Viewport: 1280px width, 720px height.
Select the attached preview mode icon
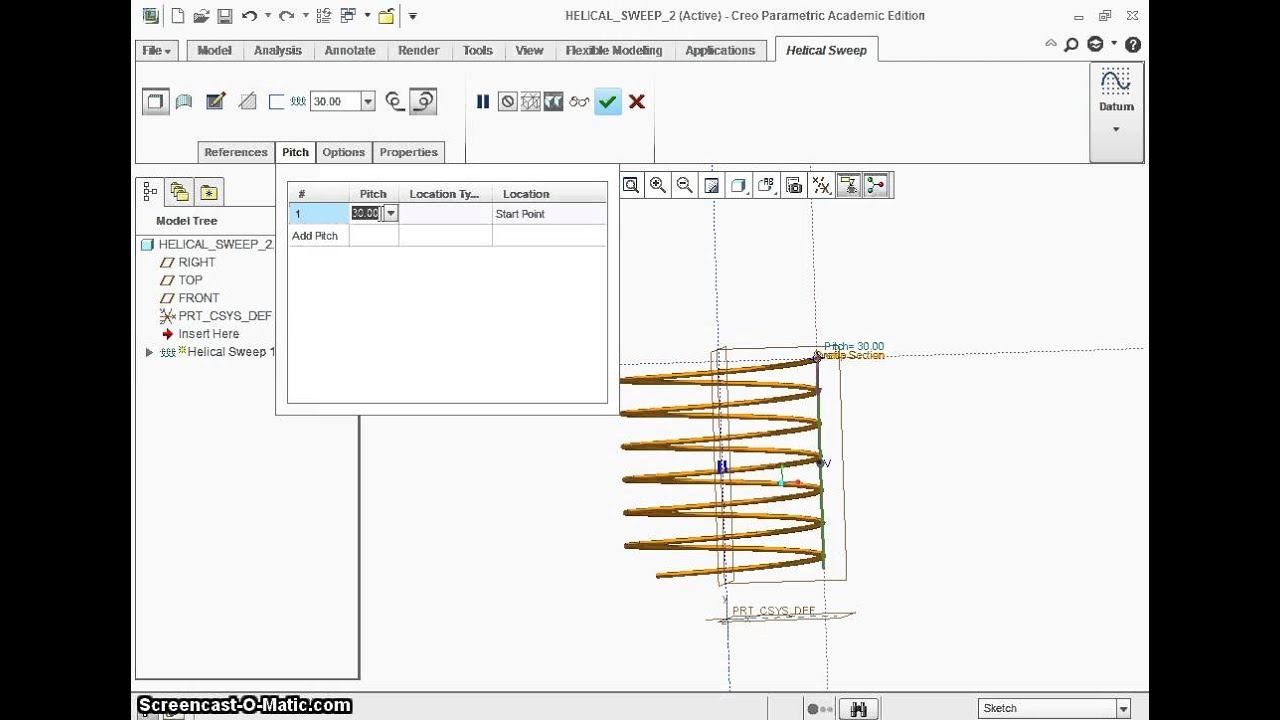coord(553,101)
